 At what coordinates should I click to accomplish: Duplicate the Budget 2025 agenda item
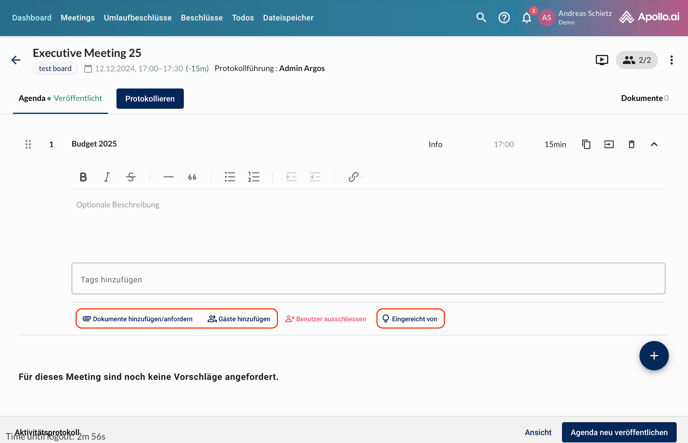pos(586,144)
